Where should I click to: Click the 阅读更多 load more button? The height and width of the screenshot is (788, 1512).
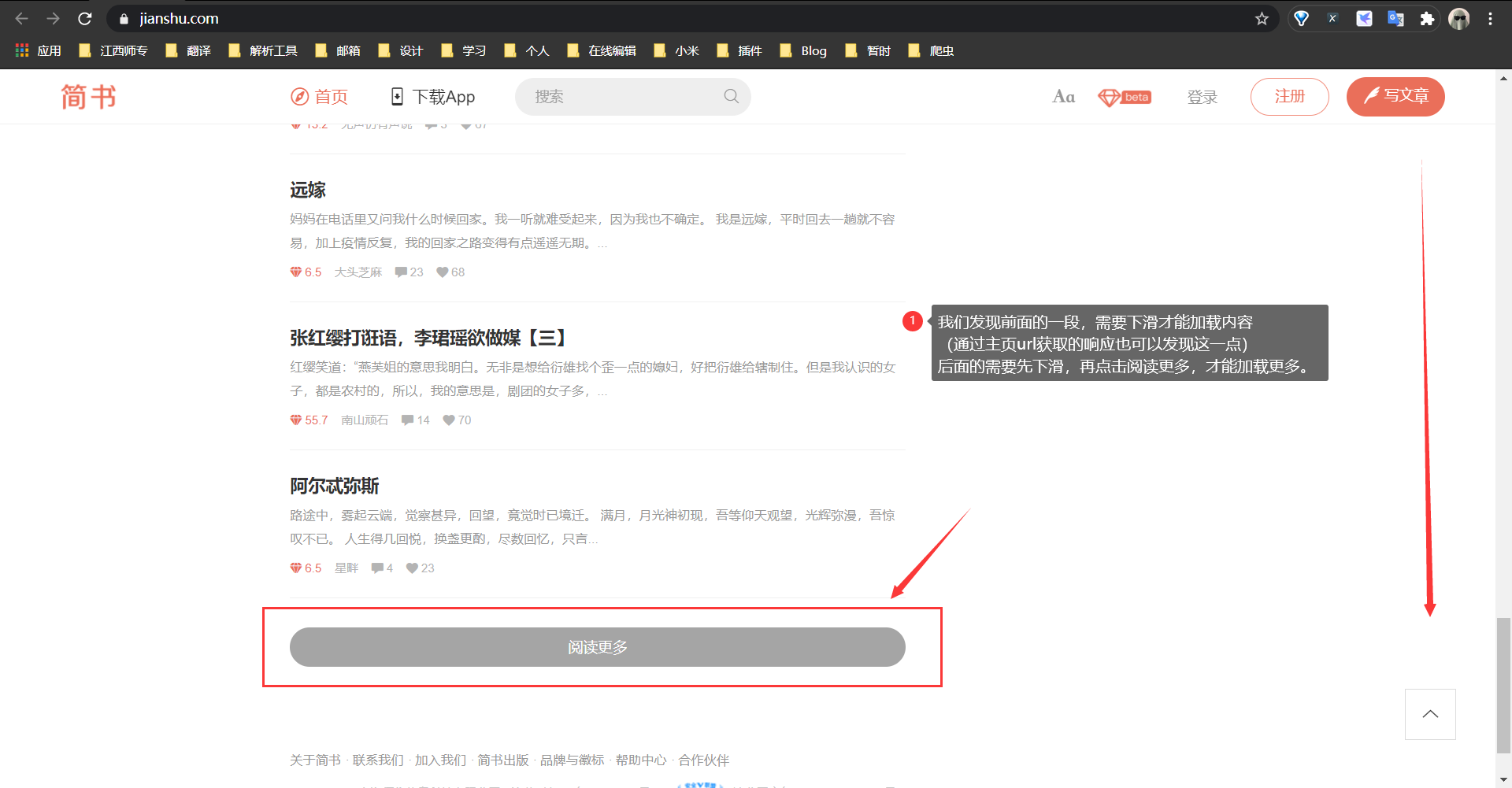click(597, 646)
